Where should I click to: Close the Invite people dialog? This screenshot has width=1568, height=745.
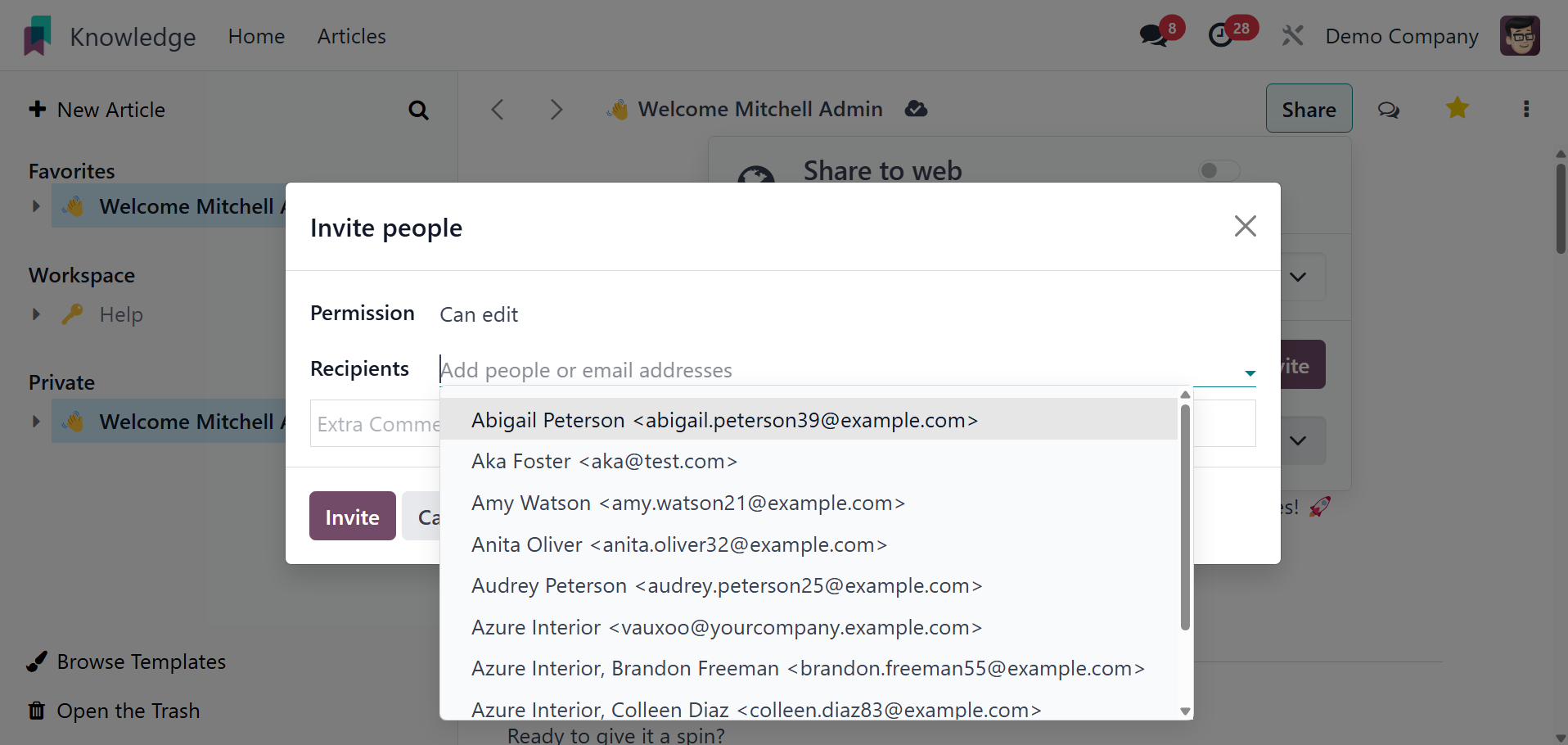1245,226
